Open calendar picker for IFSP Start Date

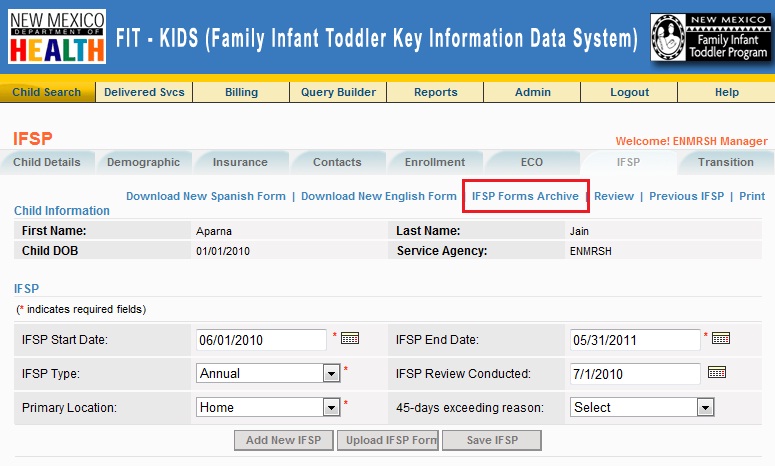tap(350, 339)
